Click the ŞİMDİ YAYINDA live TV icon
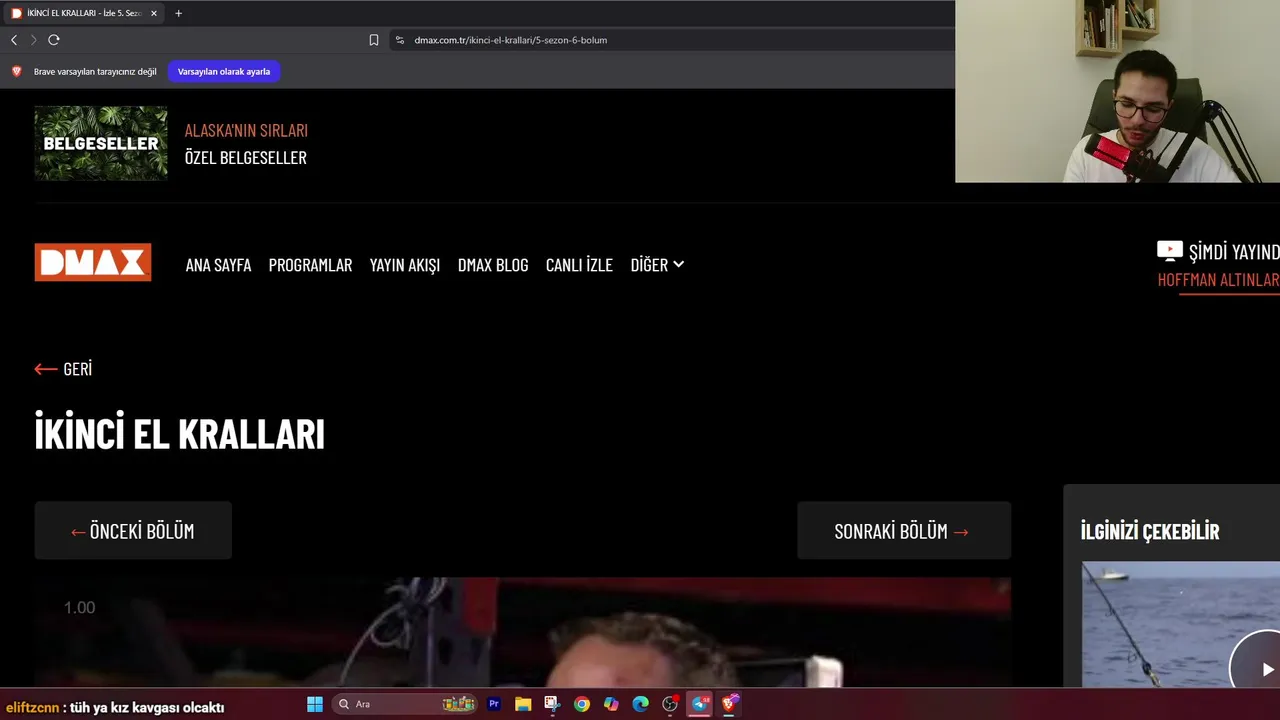 [1169, 250]
